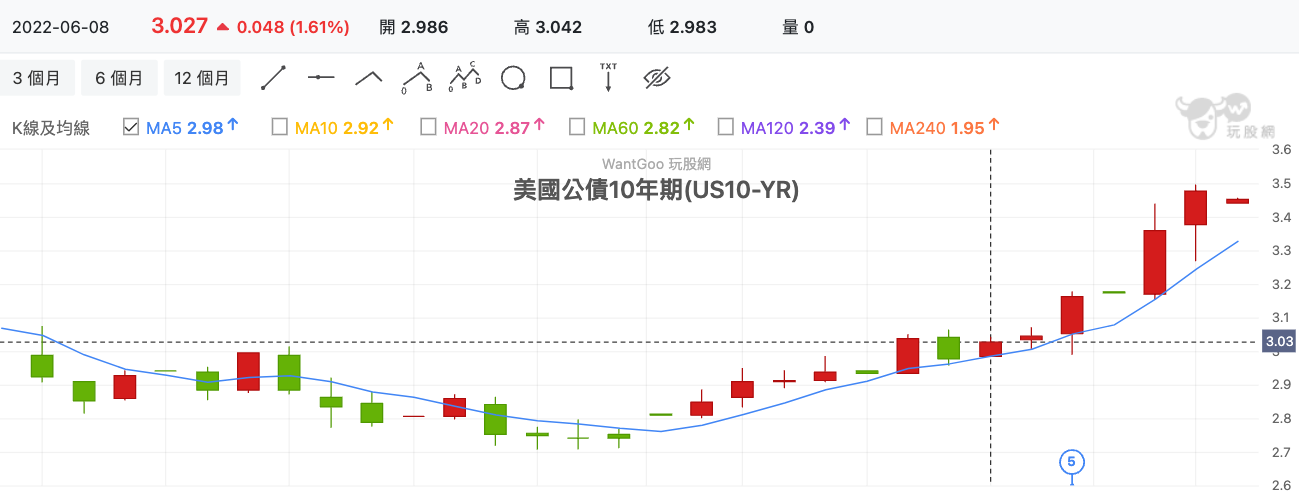Select the TXT text annotation tool
The width and height of the screenshot is (1299, 493).
608,78
